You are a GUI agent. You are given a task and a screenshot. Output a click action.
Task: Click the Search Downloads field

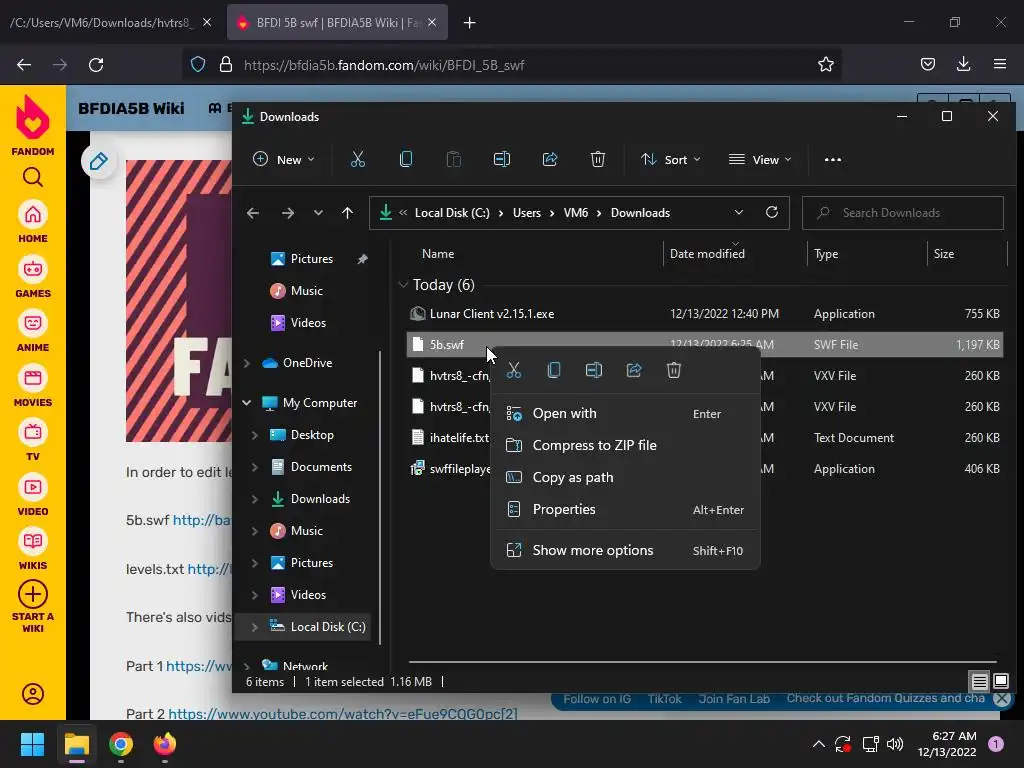(x=903, y=213)
